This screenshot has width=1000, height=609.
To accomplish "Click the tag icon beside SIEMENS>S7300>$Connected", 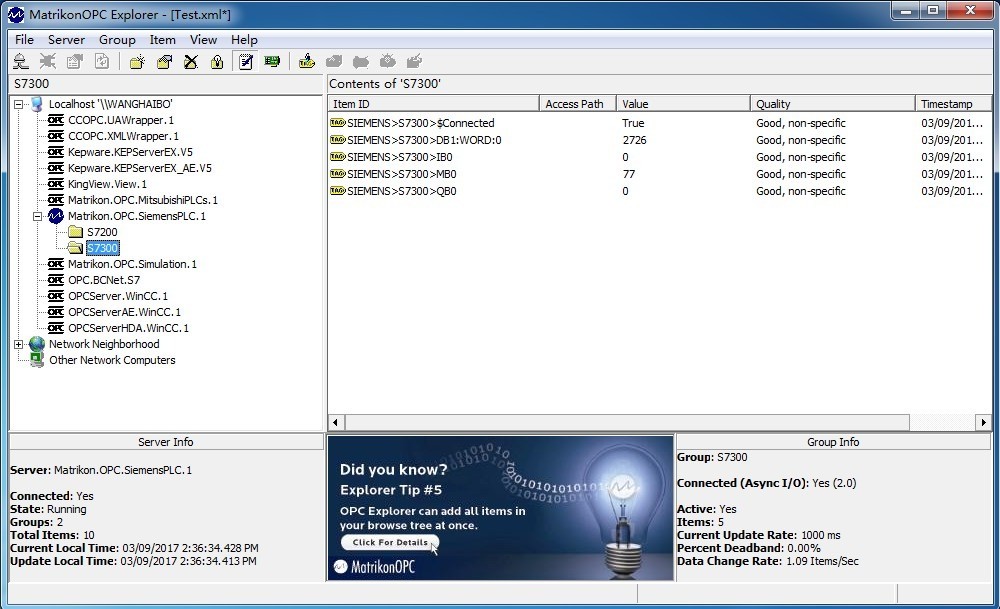I will tap(337, 122).
